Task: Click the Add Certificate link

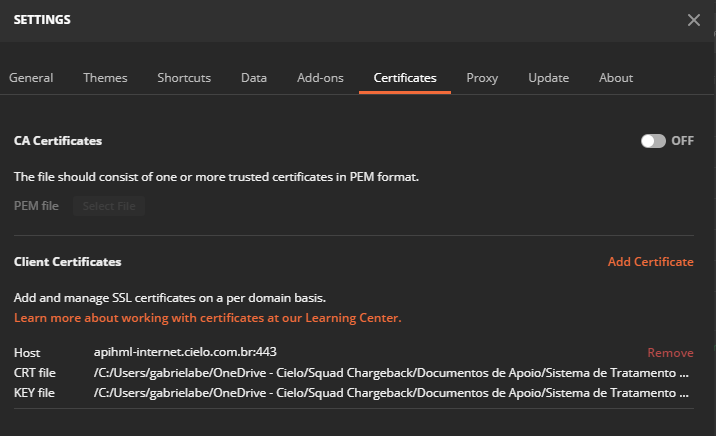Action: (x=650, y=262)
